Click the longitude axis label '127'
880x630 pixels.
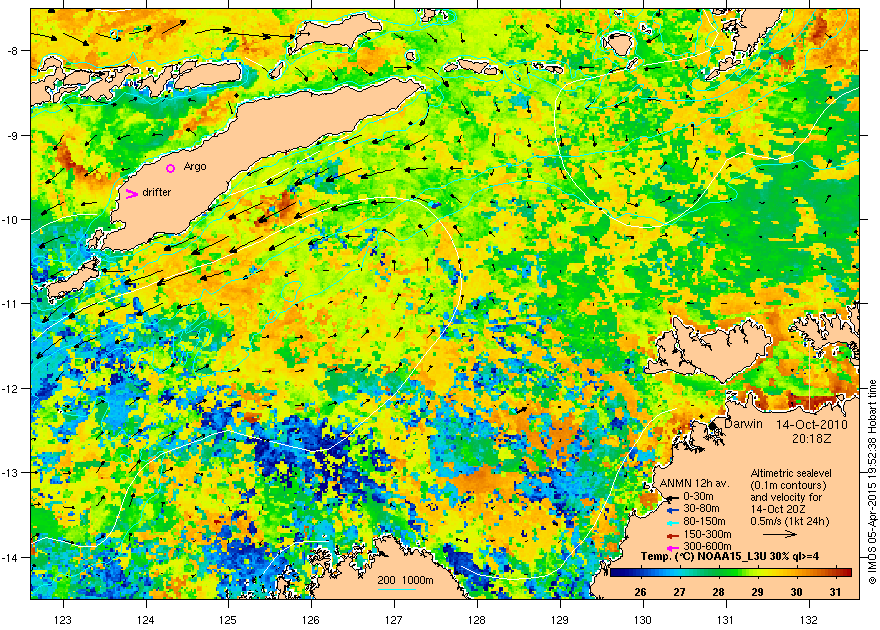[394, 619]
